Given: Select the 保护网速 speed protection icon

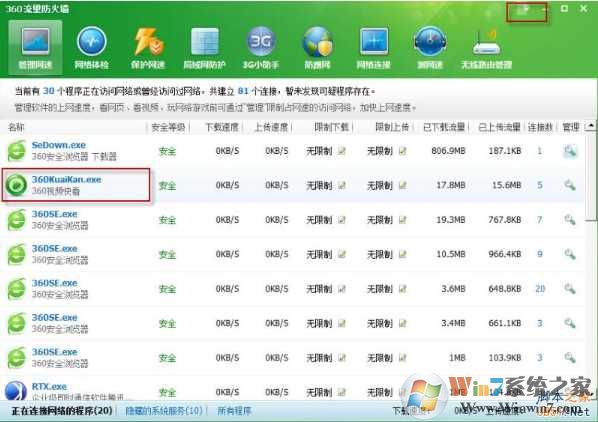Looking at the screenshot, I should coord(148,48).
